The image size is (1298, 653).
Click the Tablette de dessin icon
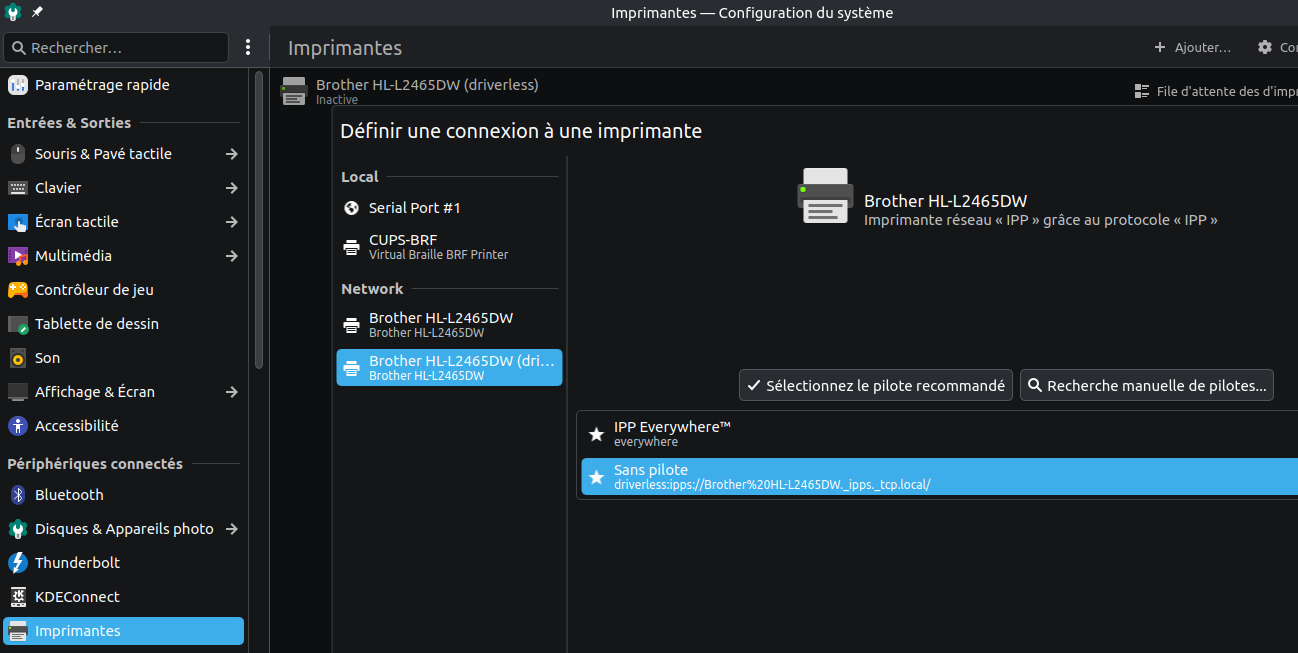pyautogui.click(x=18, y=324)
